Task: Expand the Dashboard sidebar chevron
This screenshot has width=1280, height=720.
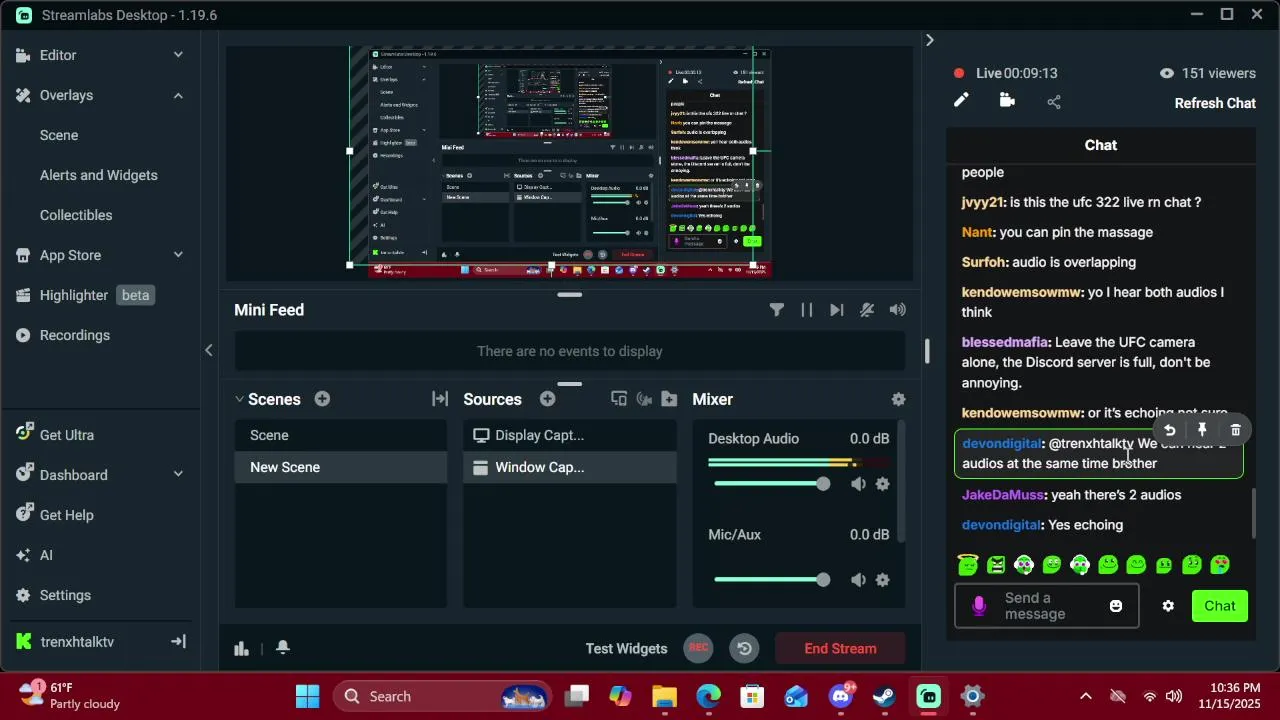Action: [x=178, y=475]
